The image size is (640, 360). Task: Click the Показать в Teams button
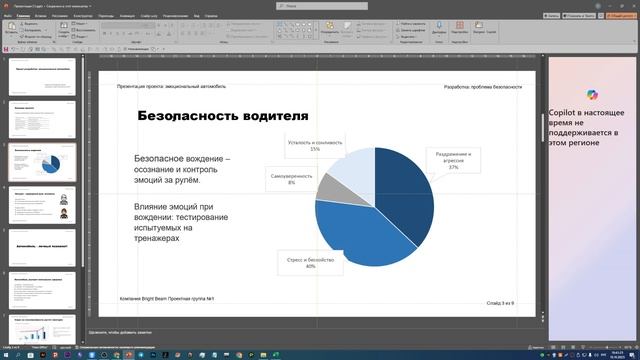579,16
